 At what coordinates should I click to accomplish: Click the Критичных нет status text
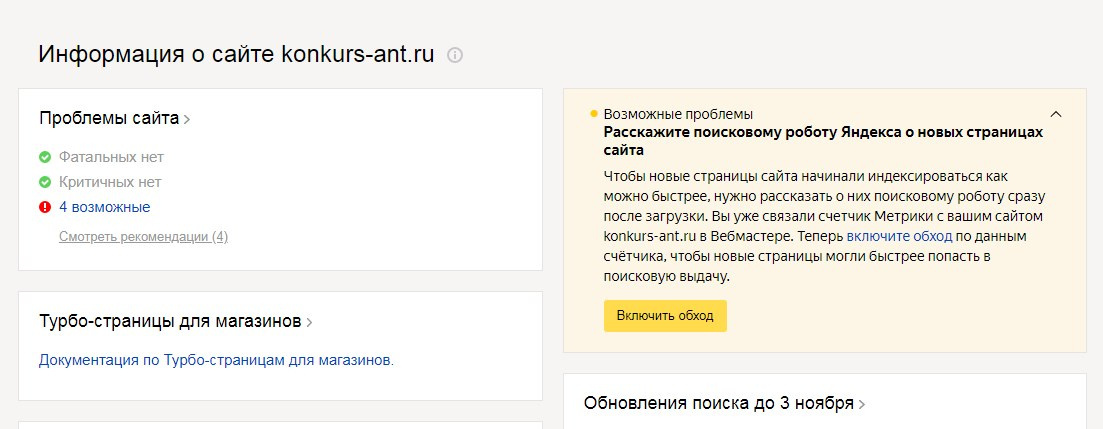110,182
